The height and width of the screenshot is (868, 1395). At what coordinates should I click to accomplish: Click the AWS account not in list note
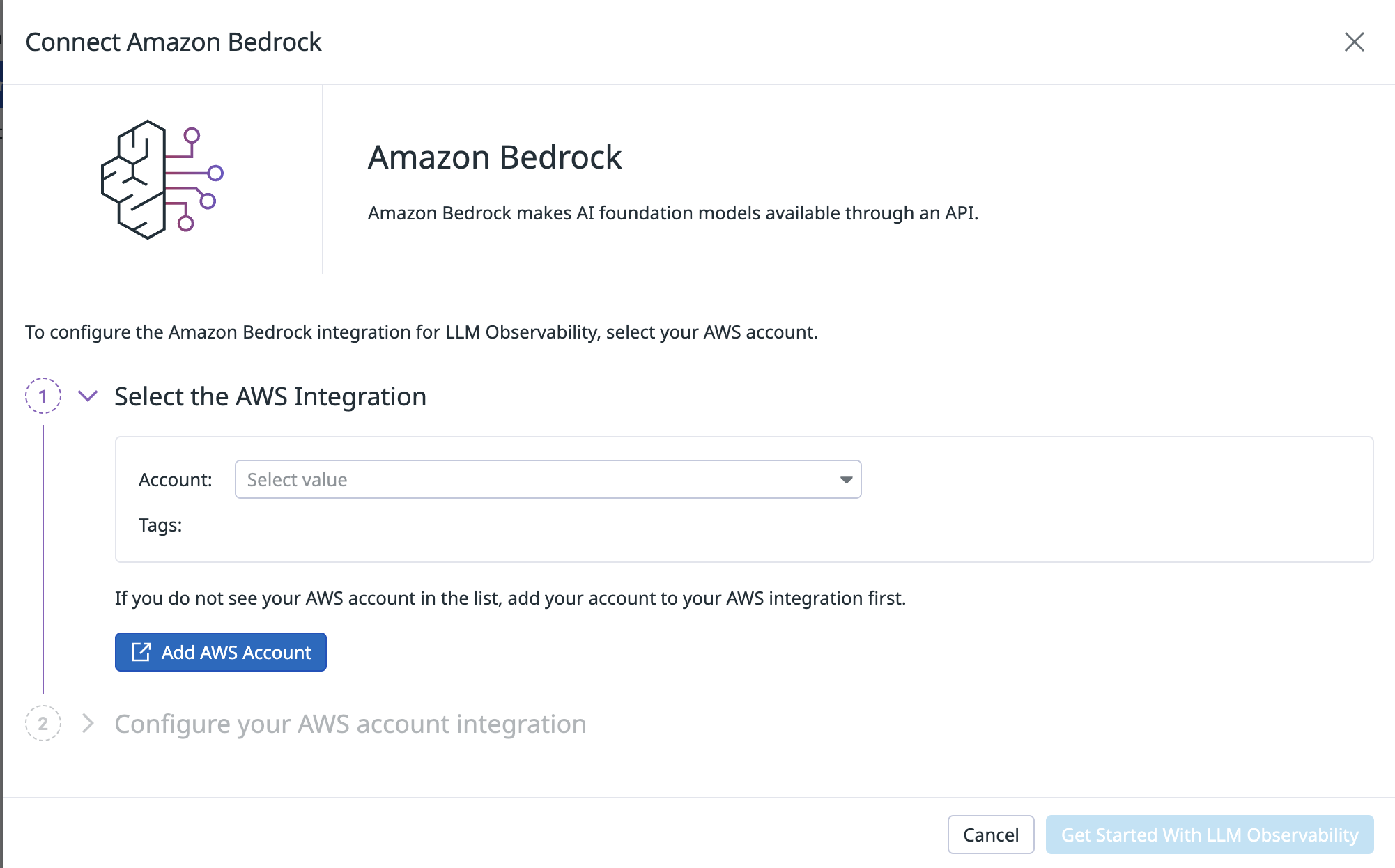click(510, 598)
